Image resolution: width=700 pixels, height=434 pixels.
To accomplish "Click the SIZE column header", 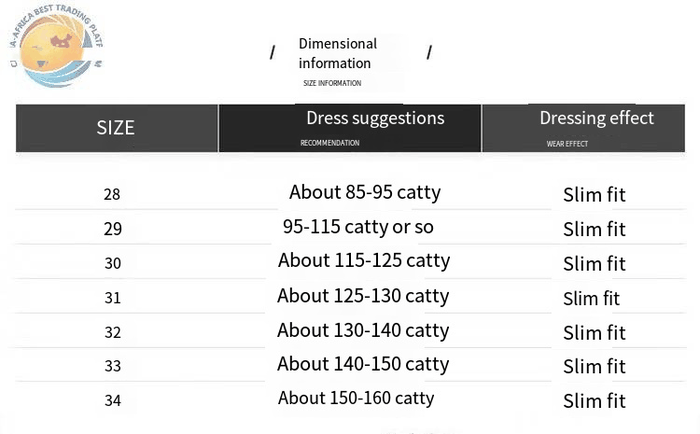I will 116,128.
